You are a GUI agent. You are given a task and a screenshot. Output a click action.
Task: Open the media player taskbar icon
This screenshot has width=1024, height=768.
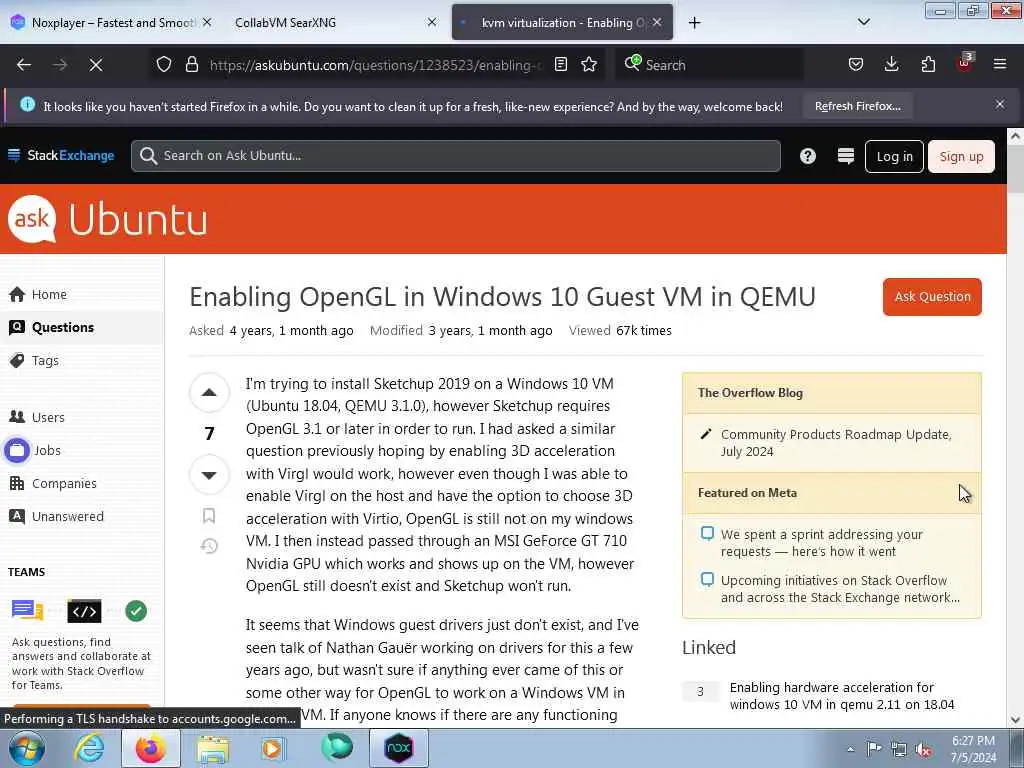pyautogui.click(x=274, y=748)
